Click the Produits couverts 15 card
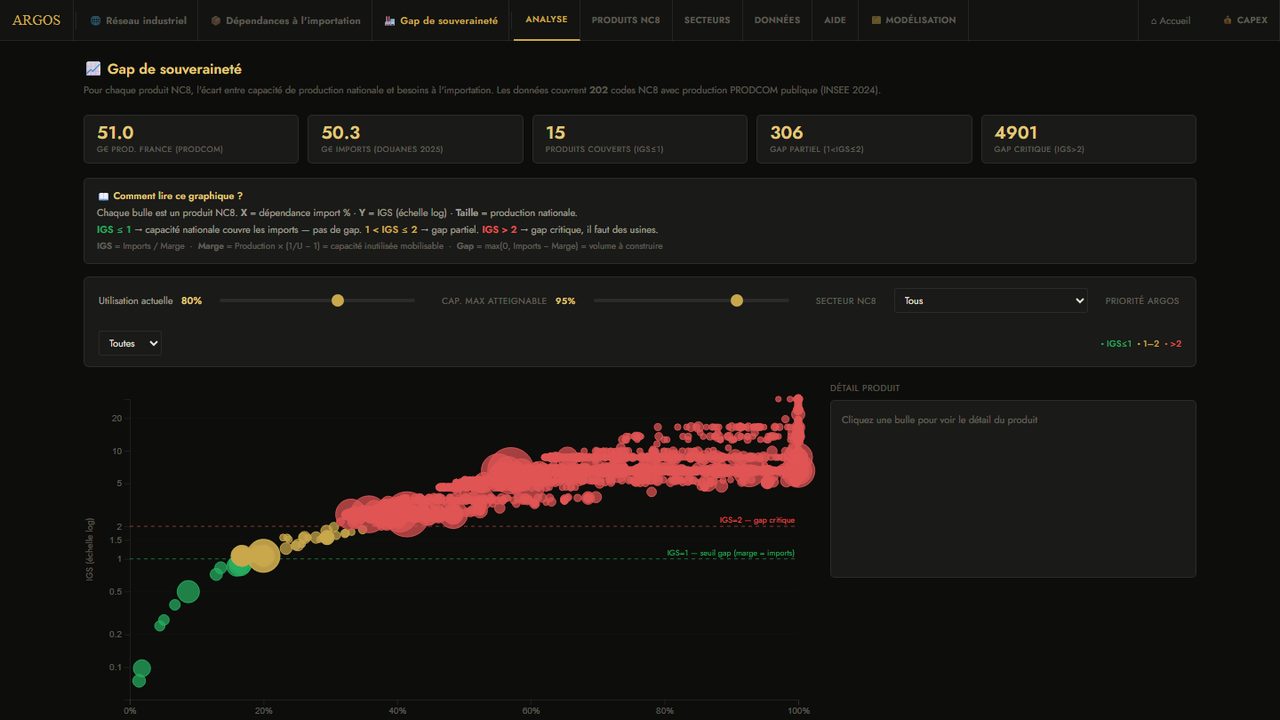Image resolution: width=1280 pixels, height=720 pixels. 640,139
